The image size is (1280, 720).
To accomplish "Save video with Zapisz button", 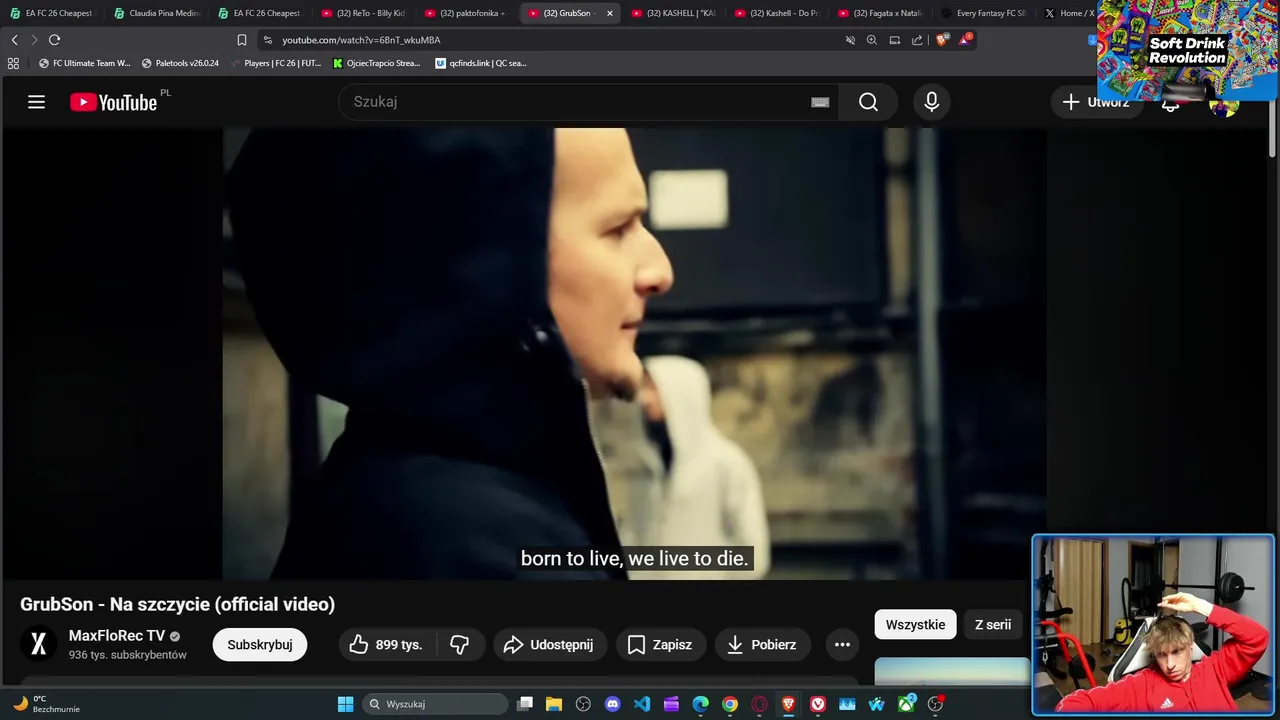I will (x=660, y=645).
